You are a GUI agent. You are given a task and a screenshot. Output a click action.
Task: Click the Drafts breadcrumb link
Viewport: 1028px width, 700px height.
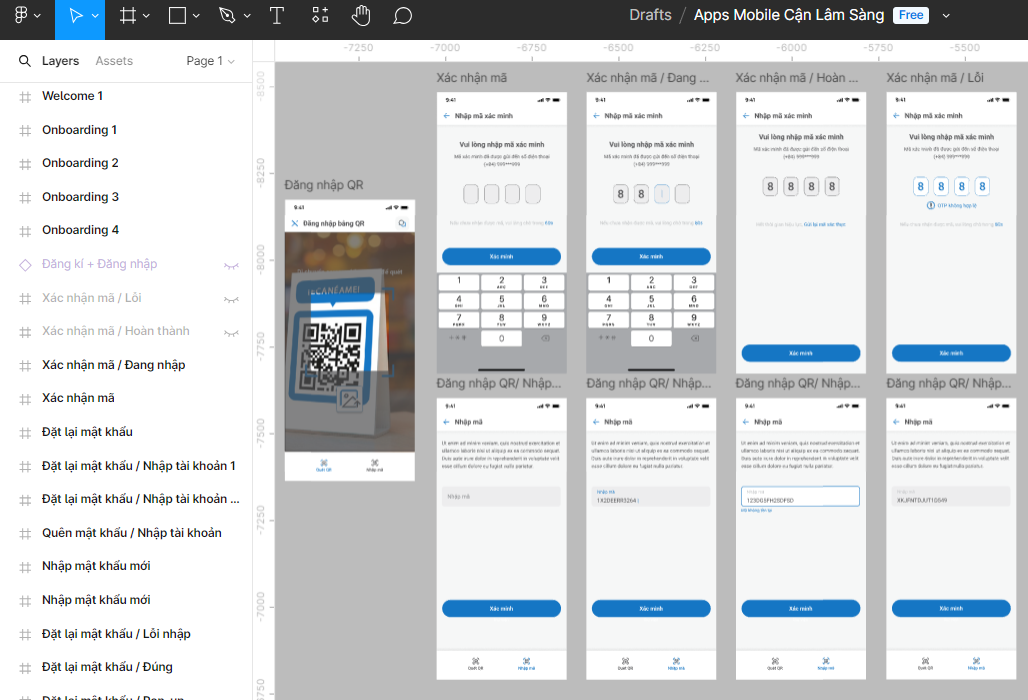click(650, 15)
